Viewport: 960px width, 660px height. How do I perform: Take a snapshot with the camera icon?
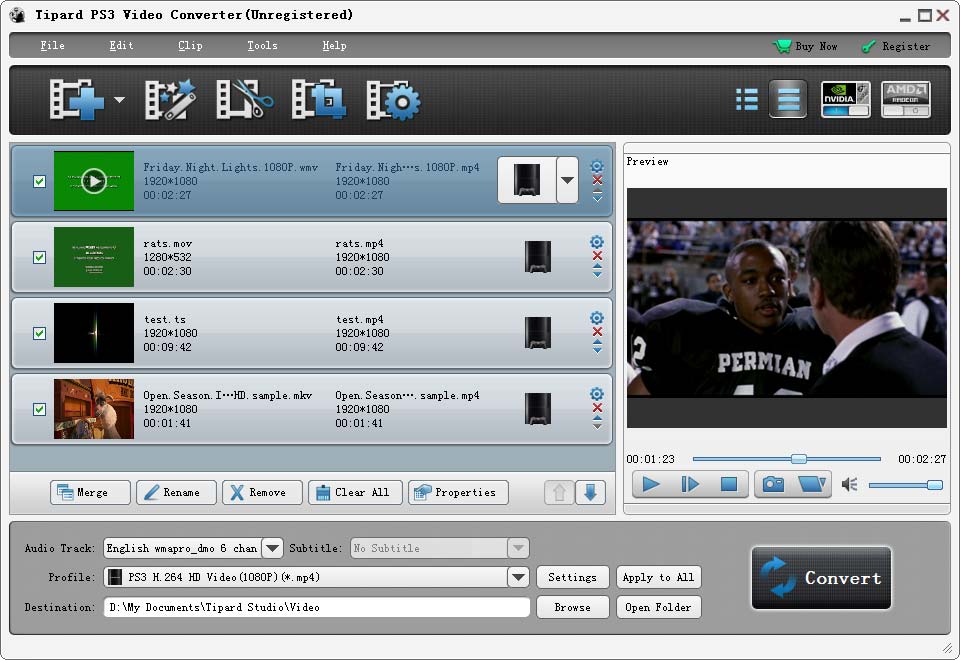coord(773,484)
